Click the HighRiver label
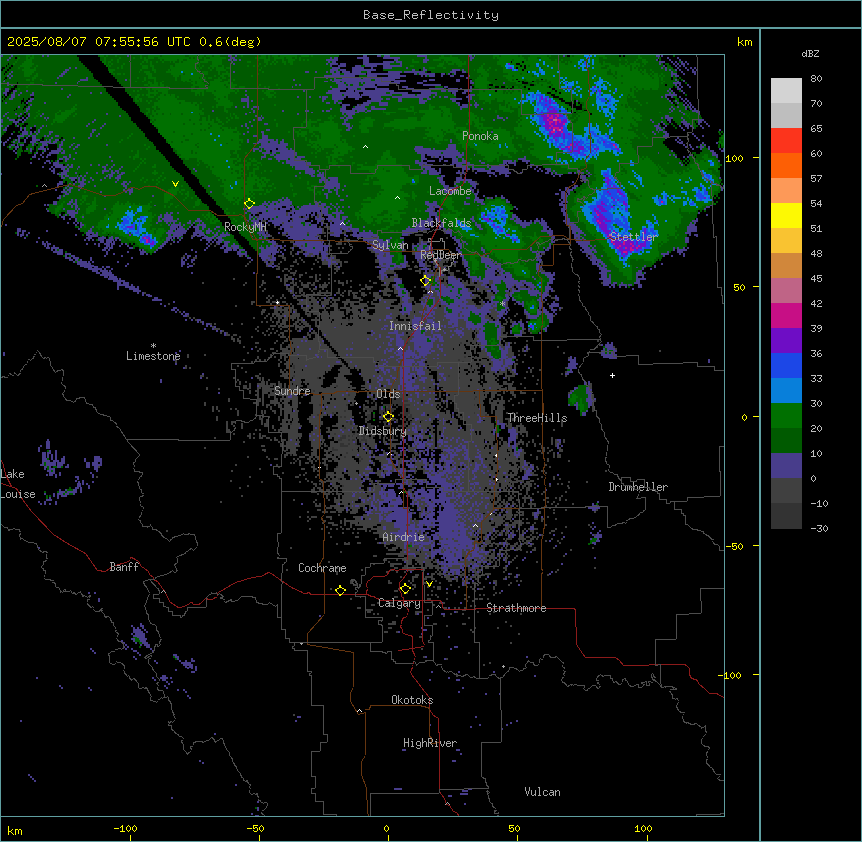Screen dimensions: 862x842 click(430, 743)
